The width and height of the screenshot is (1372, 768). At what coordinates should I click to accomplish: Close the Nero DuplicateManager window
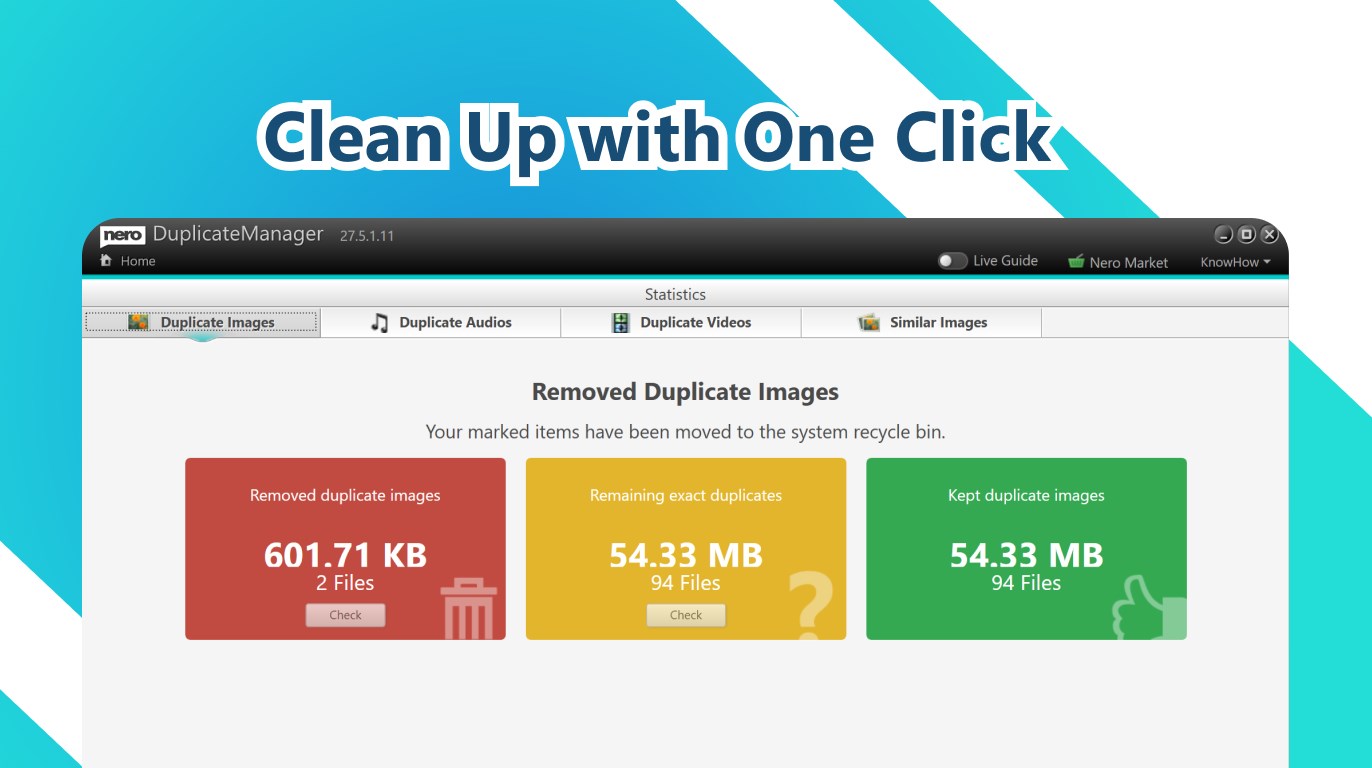[x=1270, y=235]
